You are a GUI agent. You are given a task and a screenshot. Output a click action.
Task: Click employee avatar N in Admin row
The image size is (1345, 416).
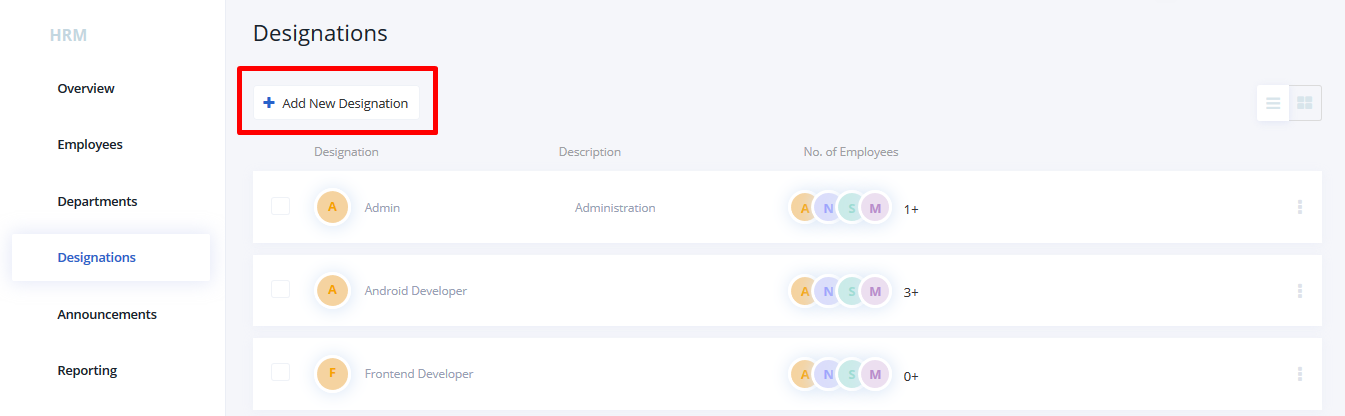(827, 208)
